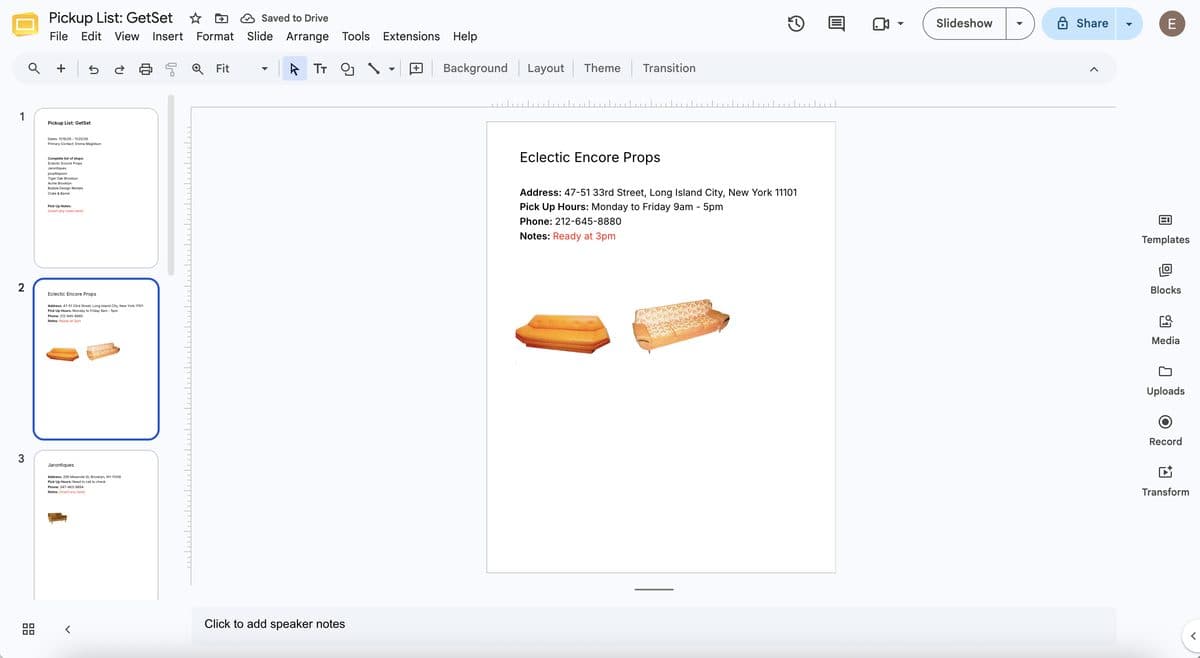Click the redo arrow
1200x658 pixels.
119,68
